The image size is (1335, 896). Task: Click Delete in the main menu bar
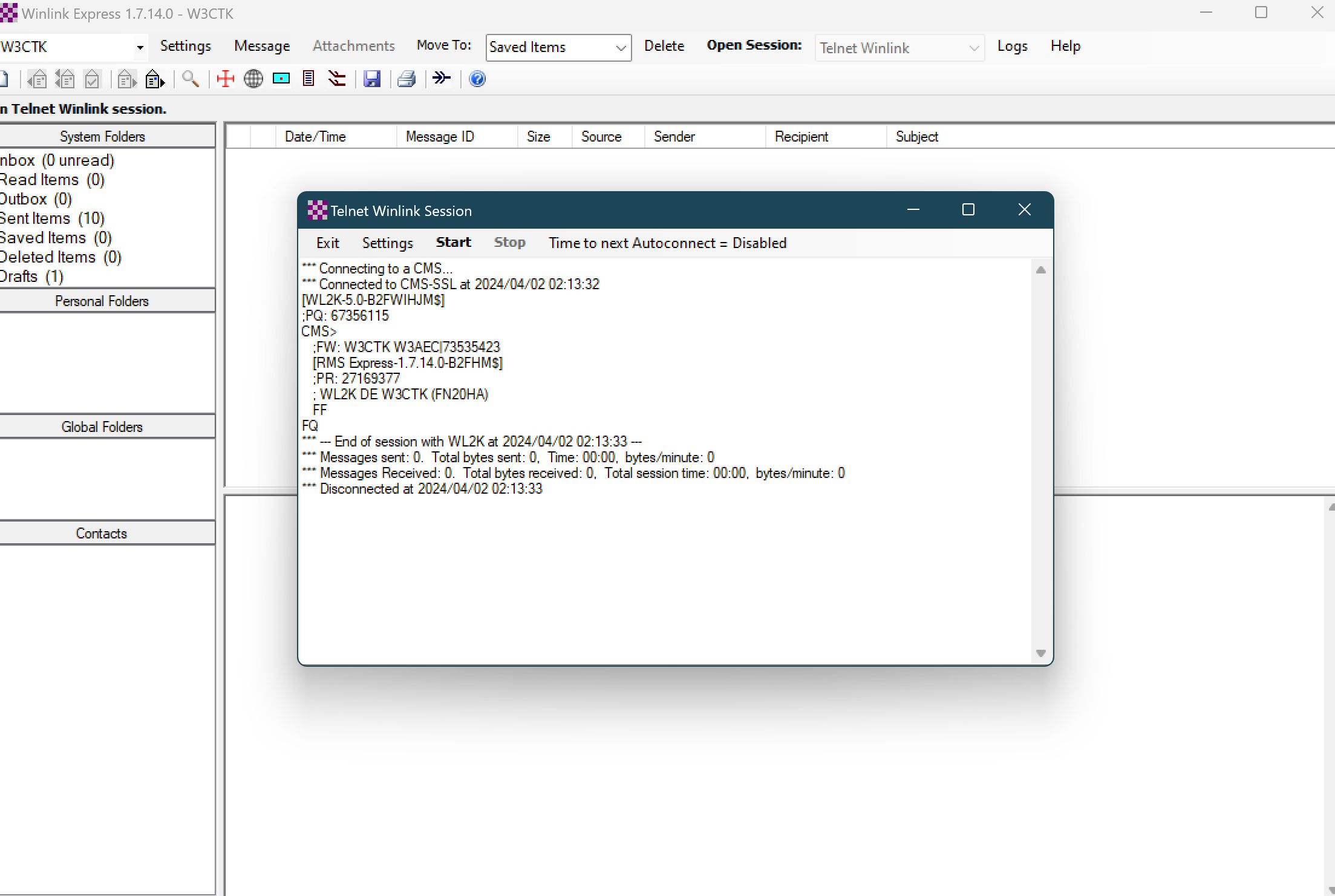tap(664, 46)
